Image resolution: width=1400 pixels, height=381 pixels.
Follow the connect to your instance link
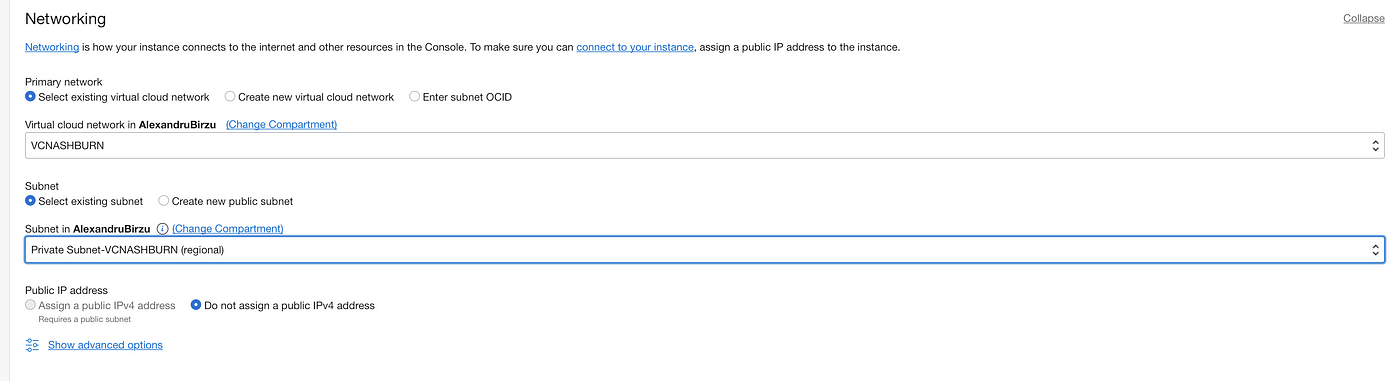click(x=635, y=47)
